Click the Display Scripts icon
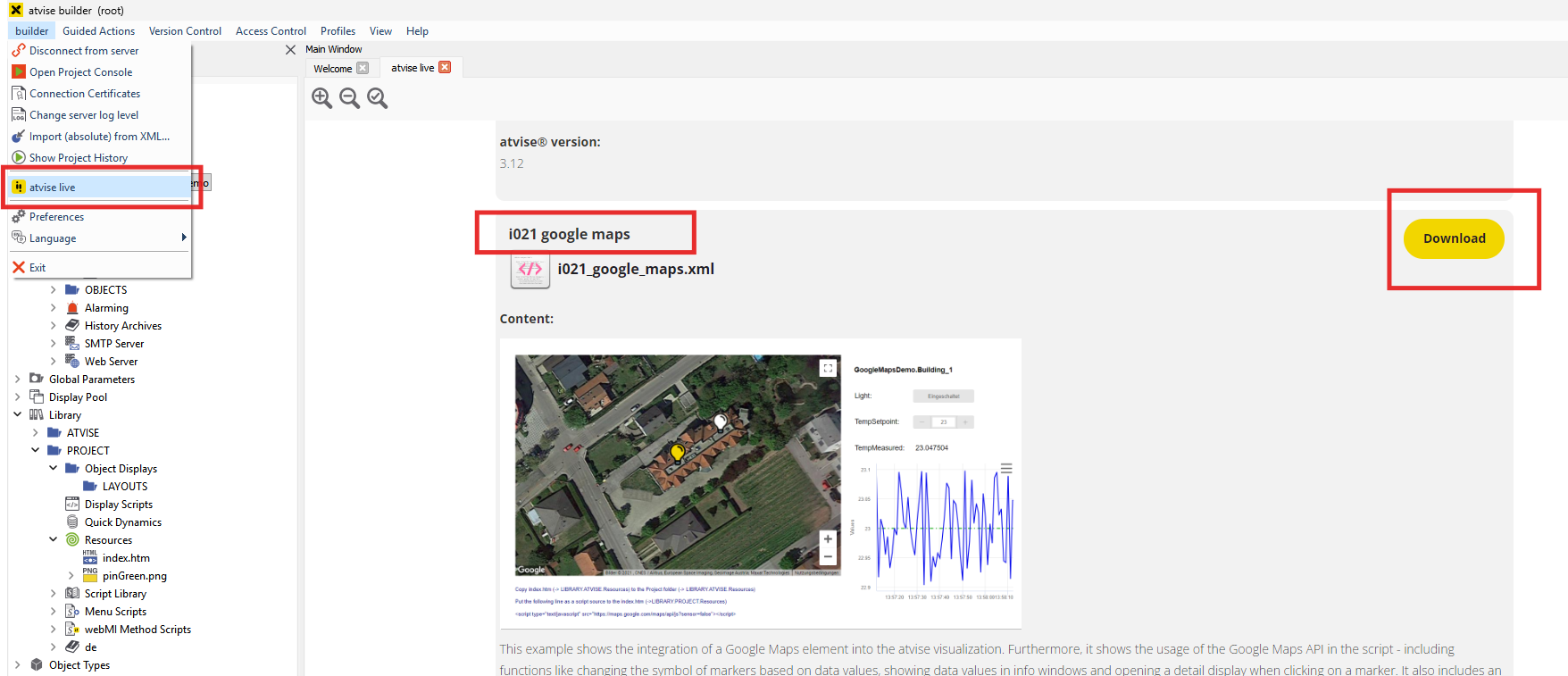The height and width of the screenshot is (676, 1568). click(72, 505)
